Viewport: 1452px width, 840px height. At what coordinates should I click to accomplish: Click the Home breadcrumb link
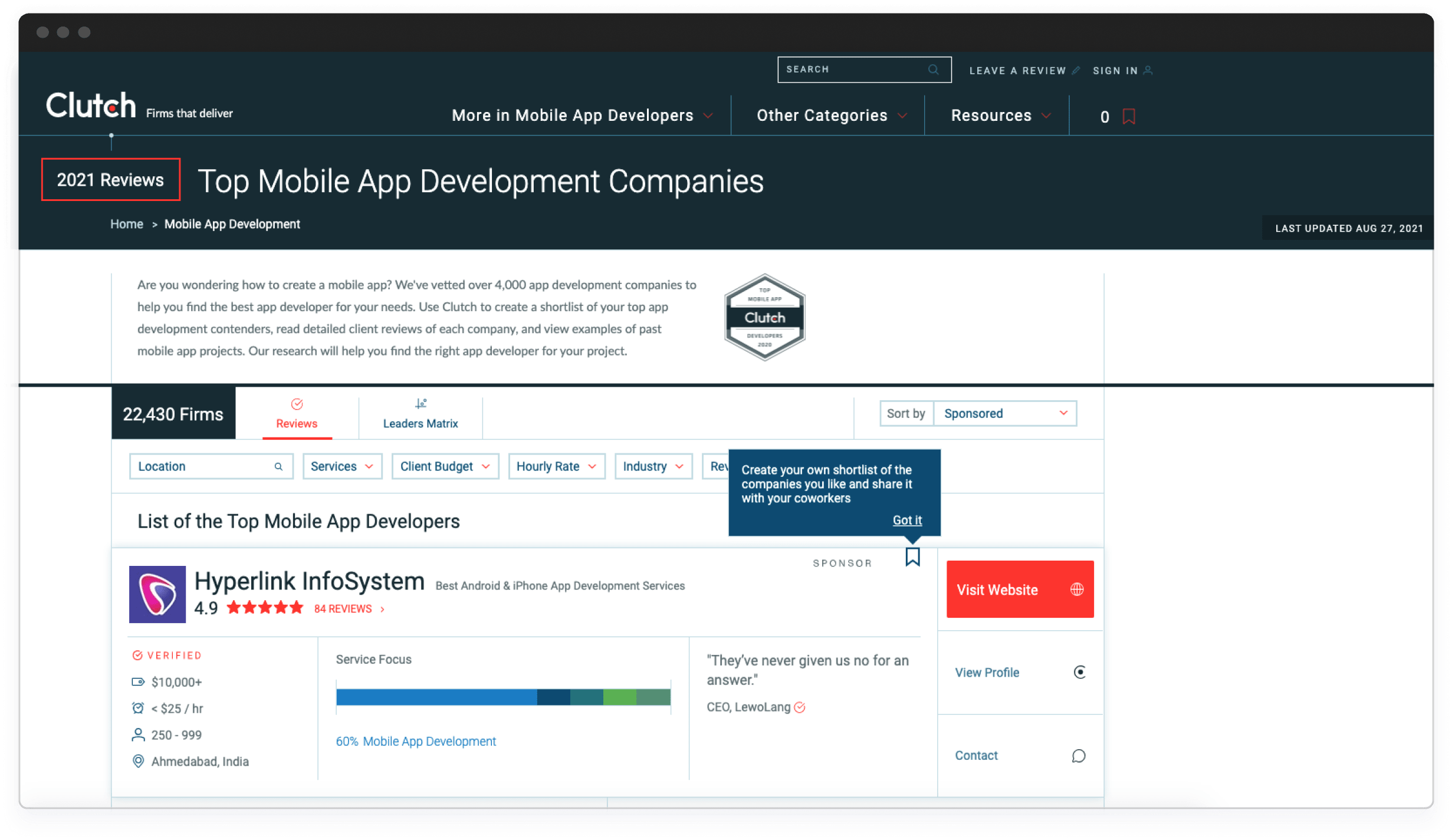coord(127,224)
